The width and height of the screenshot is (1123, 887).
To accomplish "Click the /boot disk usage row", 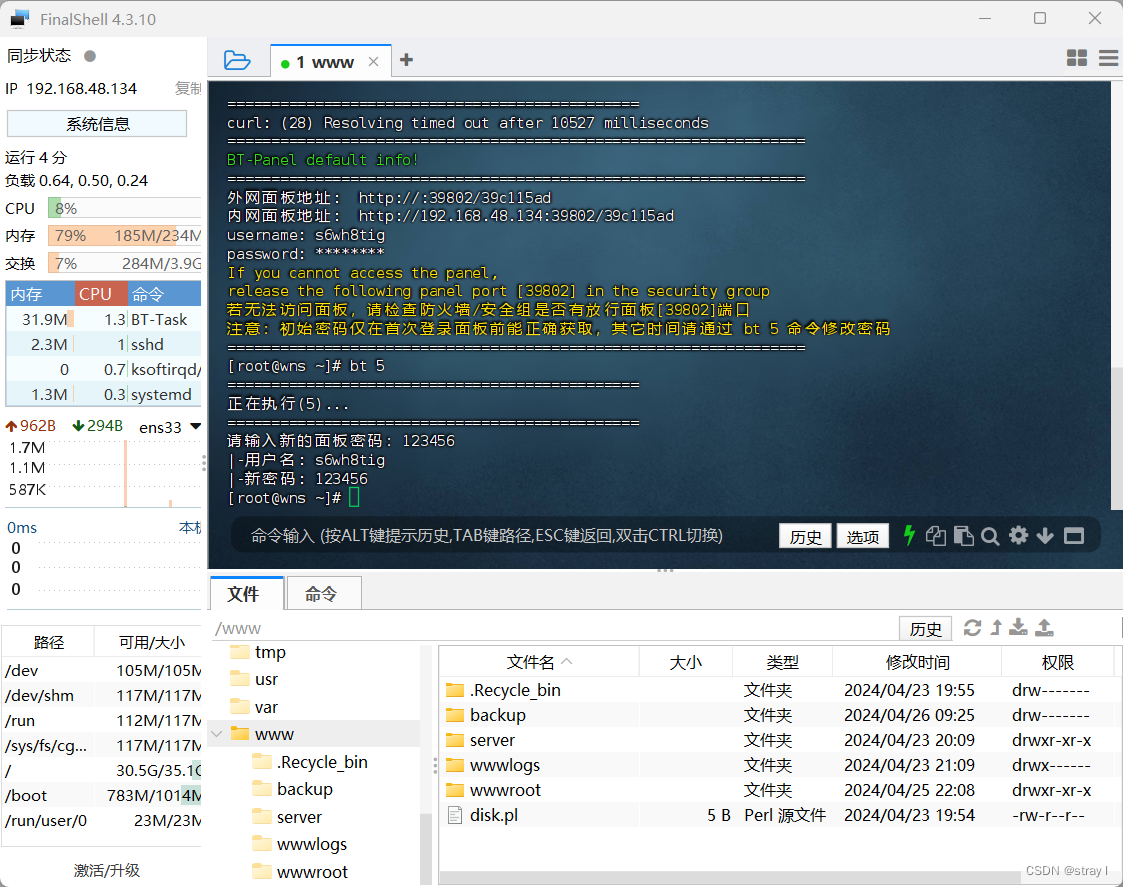I will pos(102,795).
